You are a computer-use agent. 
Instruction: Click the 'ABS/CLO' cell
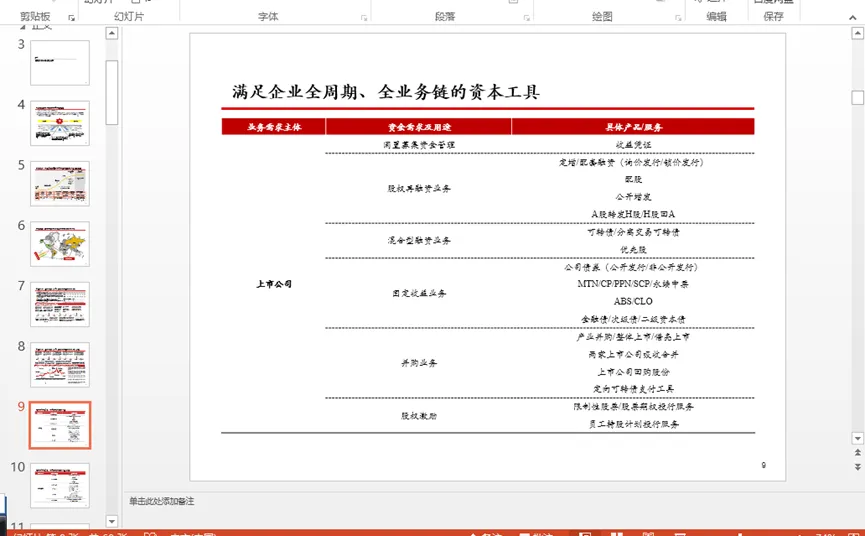coord(633,301)
